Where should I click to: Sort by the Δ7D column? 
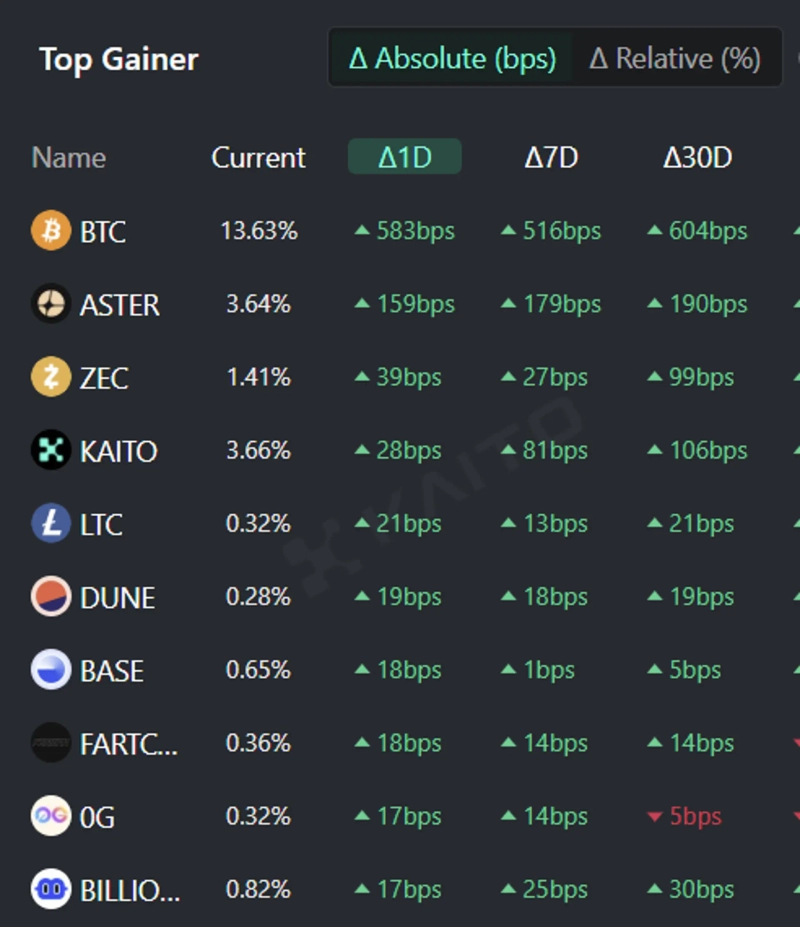(551, 157)
